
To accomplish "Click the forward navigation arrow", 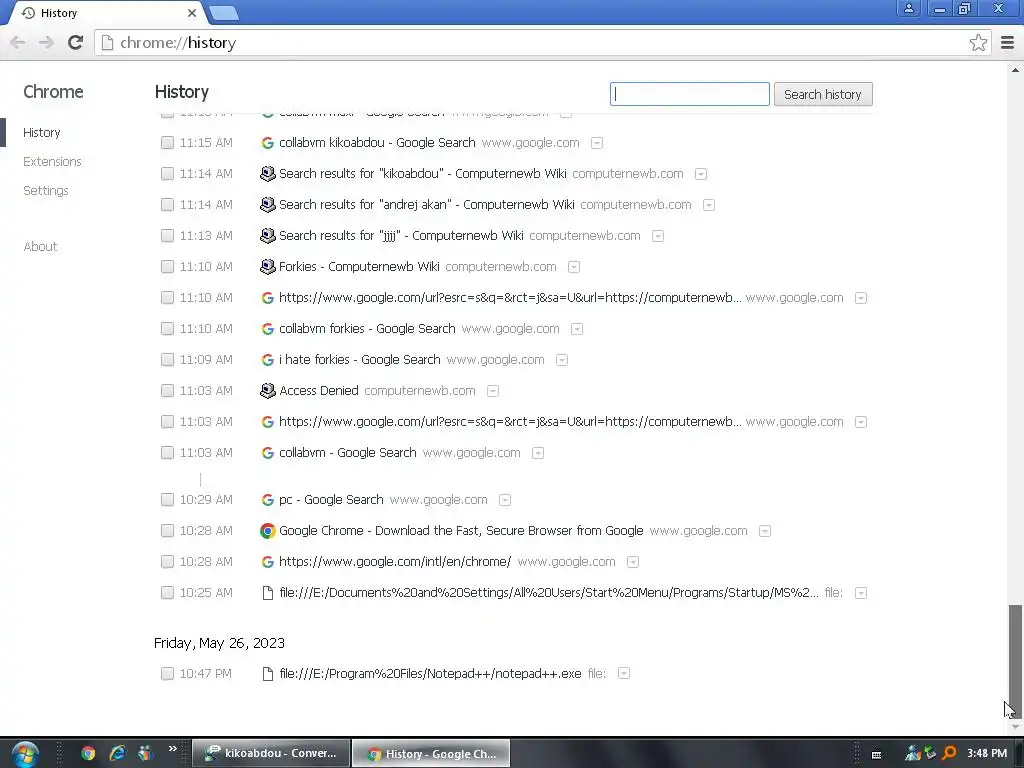I will pos(46,42).
